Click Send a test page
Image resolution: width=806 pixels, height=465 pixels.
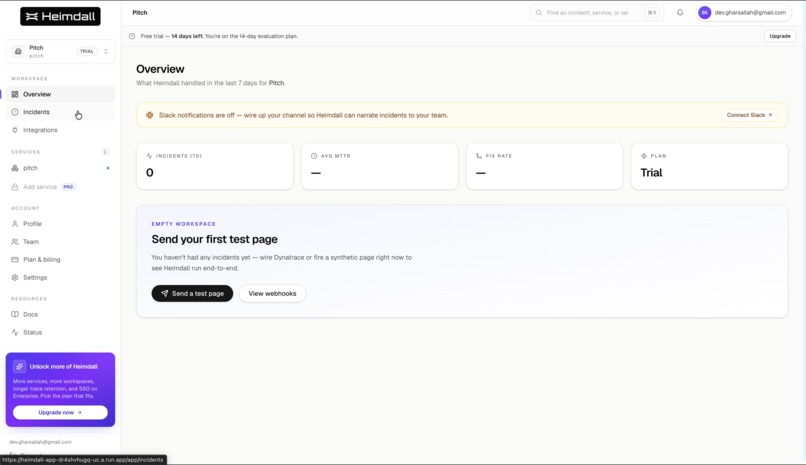click(192, 293)
